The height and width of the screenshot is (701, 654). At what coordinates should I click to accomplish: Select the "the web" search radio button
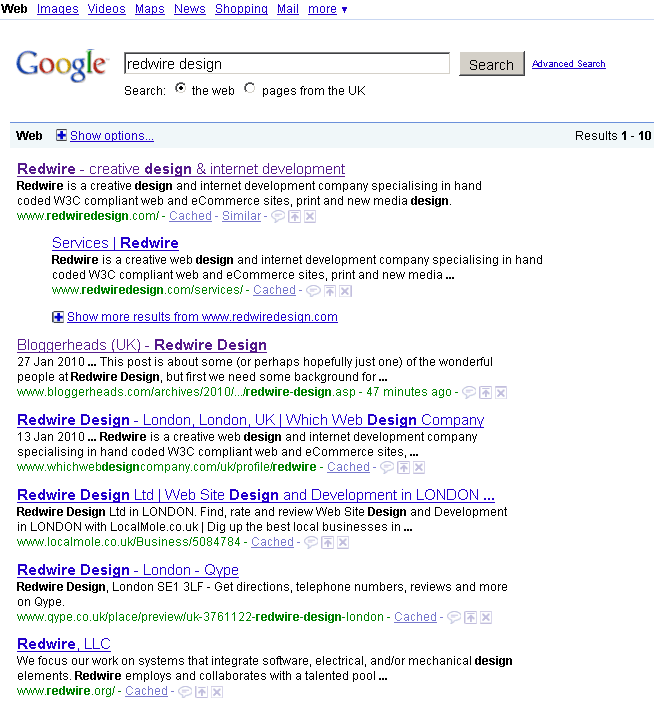pyautogui.click(x=180, y=89)
